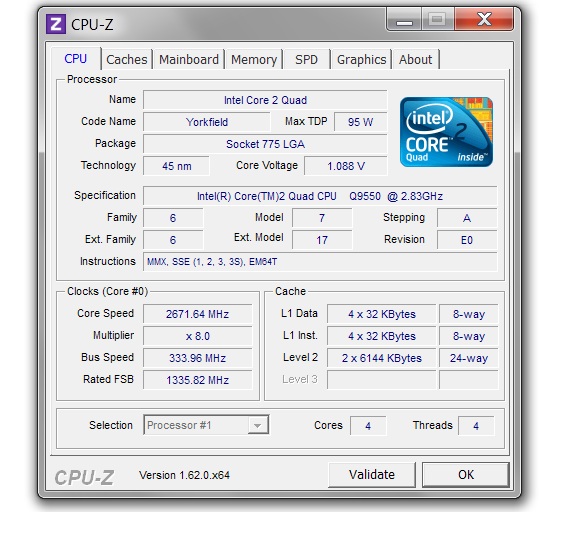The width and height of the screenshot is (566, 541).
Task: Click the Cores count value 4
Action: point(368,426)
